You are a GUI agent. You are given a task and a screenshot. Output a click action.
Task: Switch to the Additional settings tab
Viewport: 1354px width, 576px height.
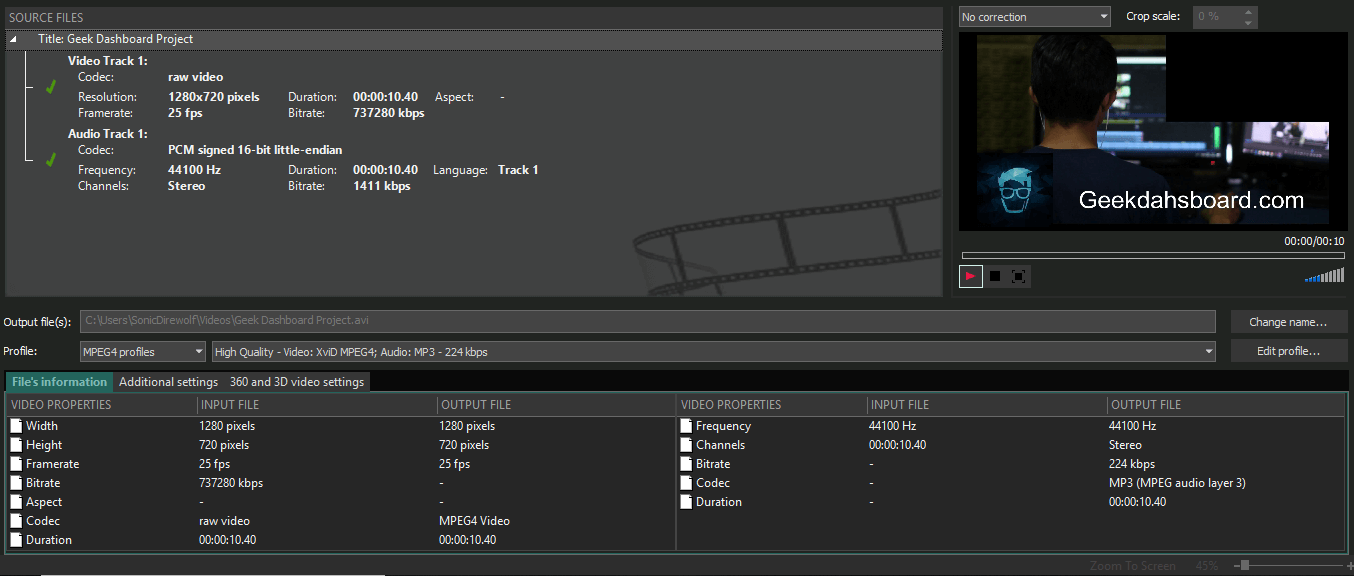(168, 382)
